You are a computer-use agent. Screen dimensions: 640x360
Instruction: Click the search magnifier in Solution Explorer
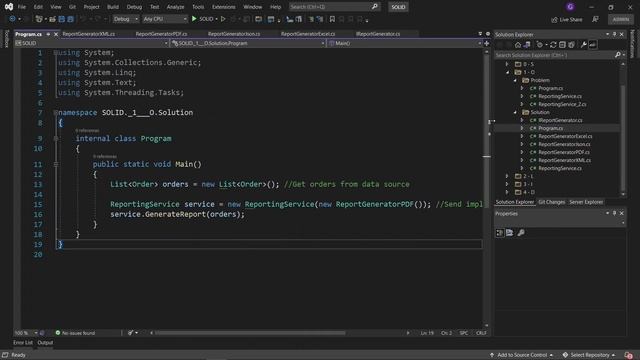click(x=618, y=55)
